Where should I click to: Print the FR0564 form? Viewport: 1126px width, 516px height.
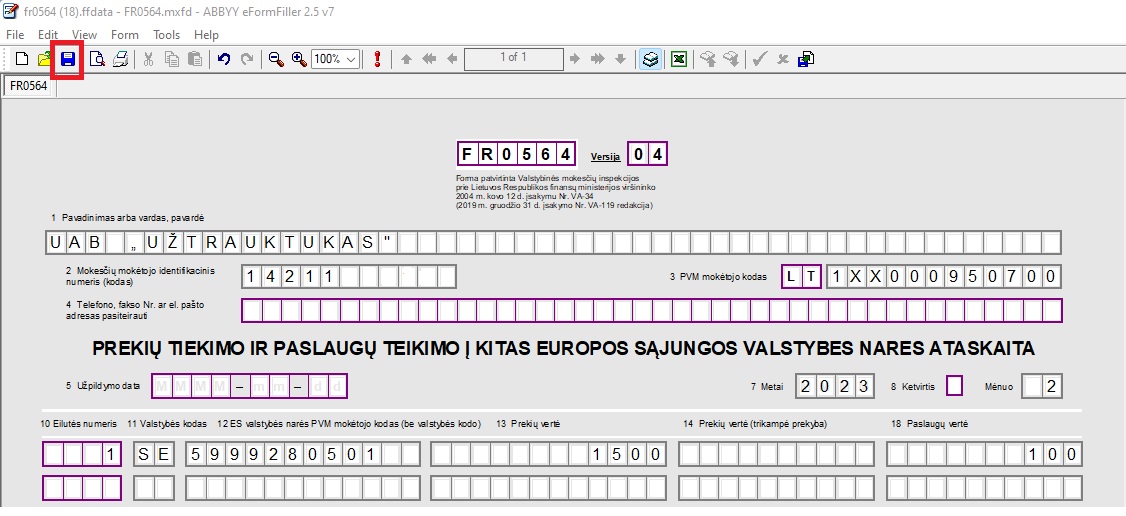coord(120,60)
